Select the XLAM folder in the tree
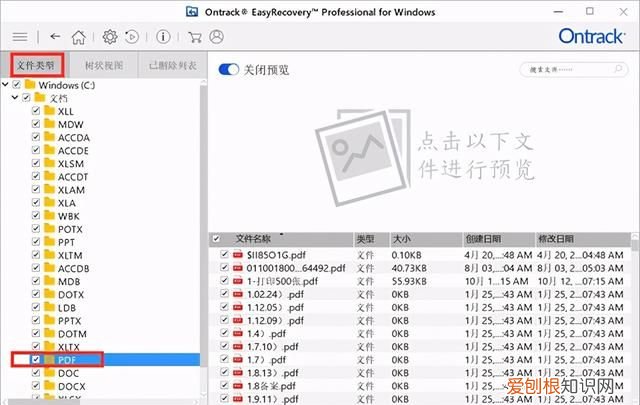The height and width of the screenshot is (405, 640). point(71,189)
